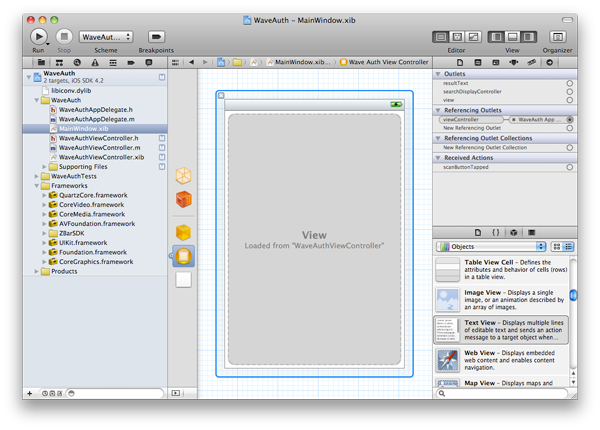Click the resultText outlet connection circle
The image size is (600, 430).
[x=570, y=83]
